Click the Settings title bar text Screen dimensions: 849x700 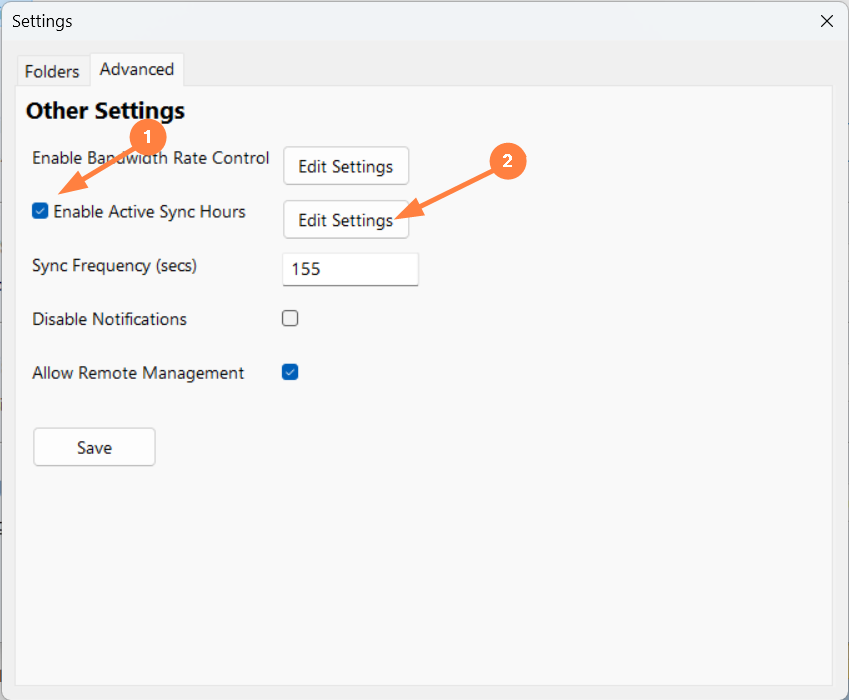click(x=42, y=21)
